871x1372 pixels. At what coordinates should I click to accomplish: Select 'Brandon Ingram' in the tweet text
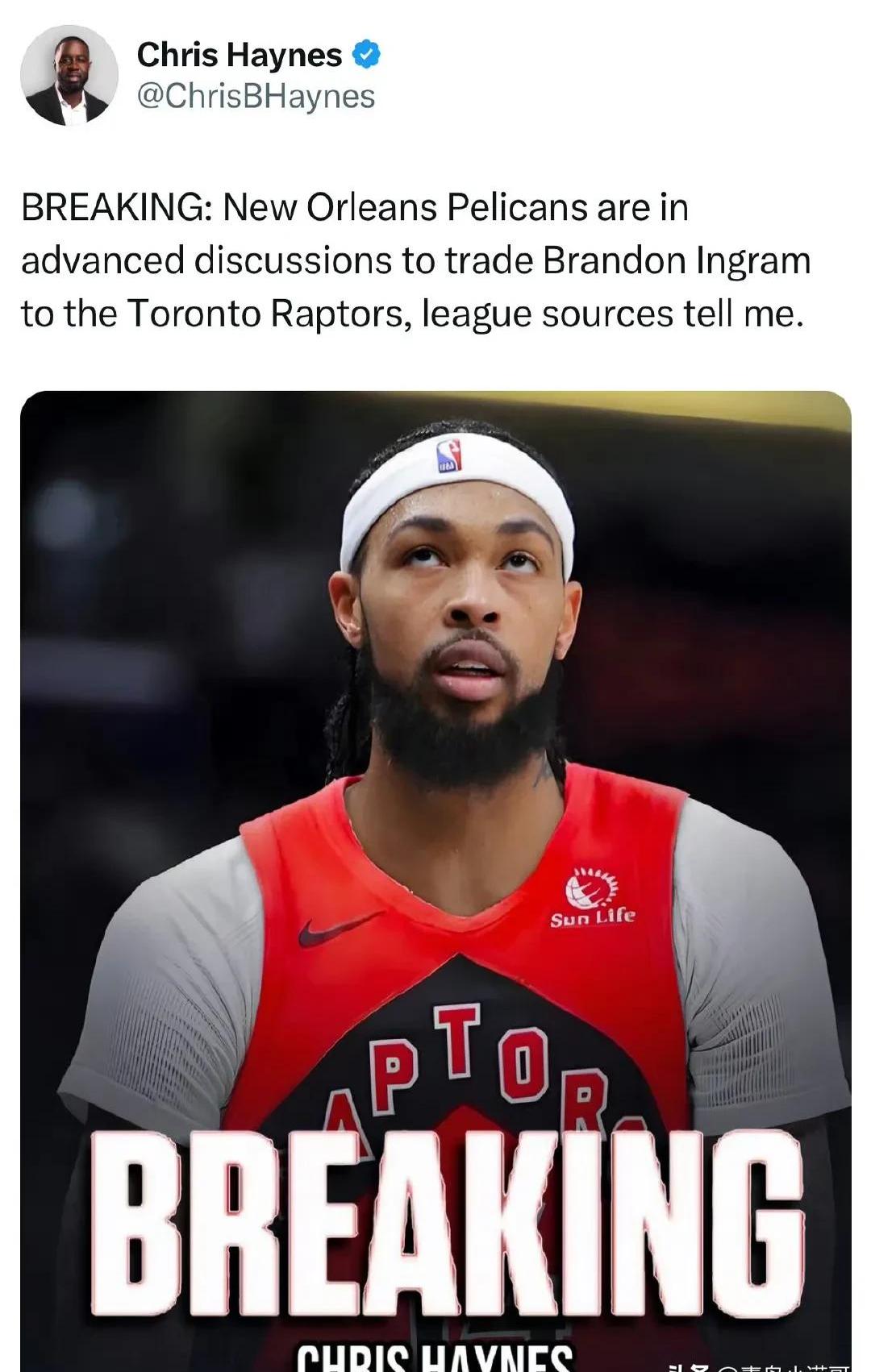click(x=677, y=260)
